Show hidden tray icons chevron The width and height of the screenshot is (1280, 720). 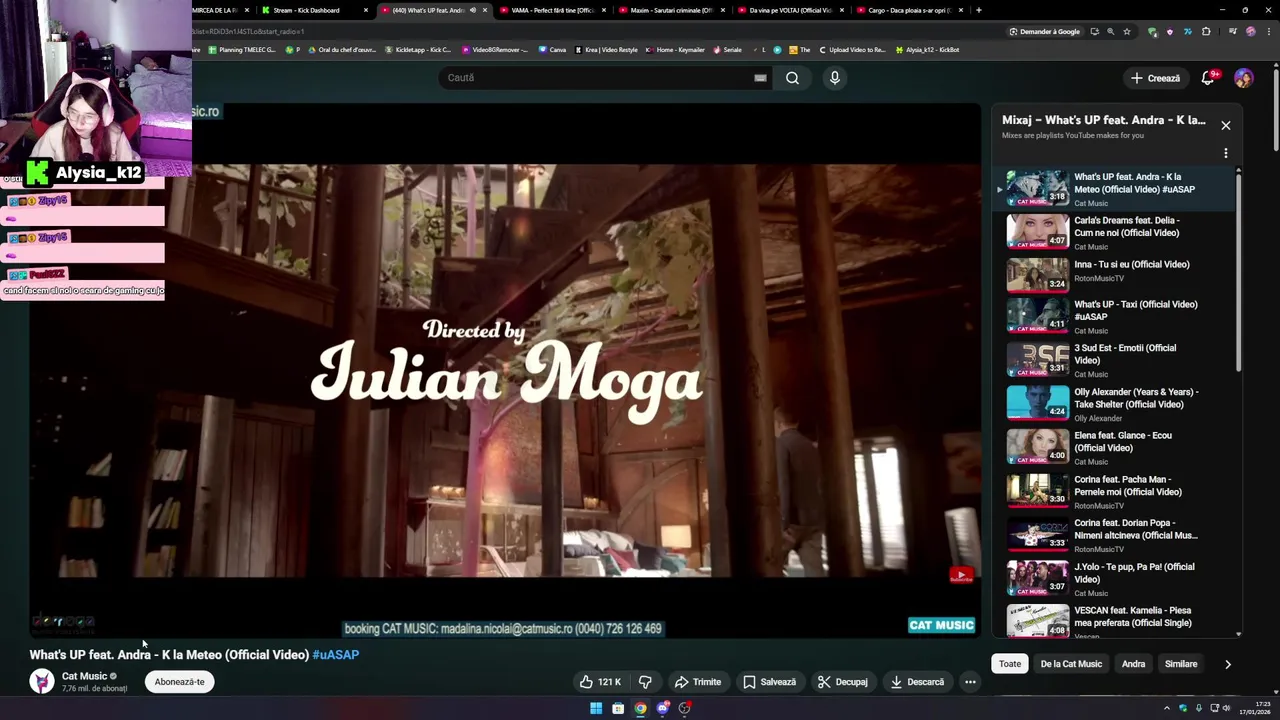click(1166, 708)
